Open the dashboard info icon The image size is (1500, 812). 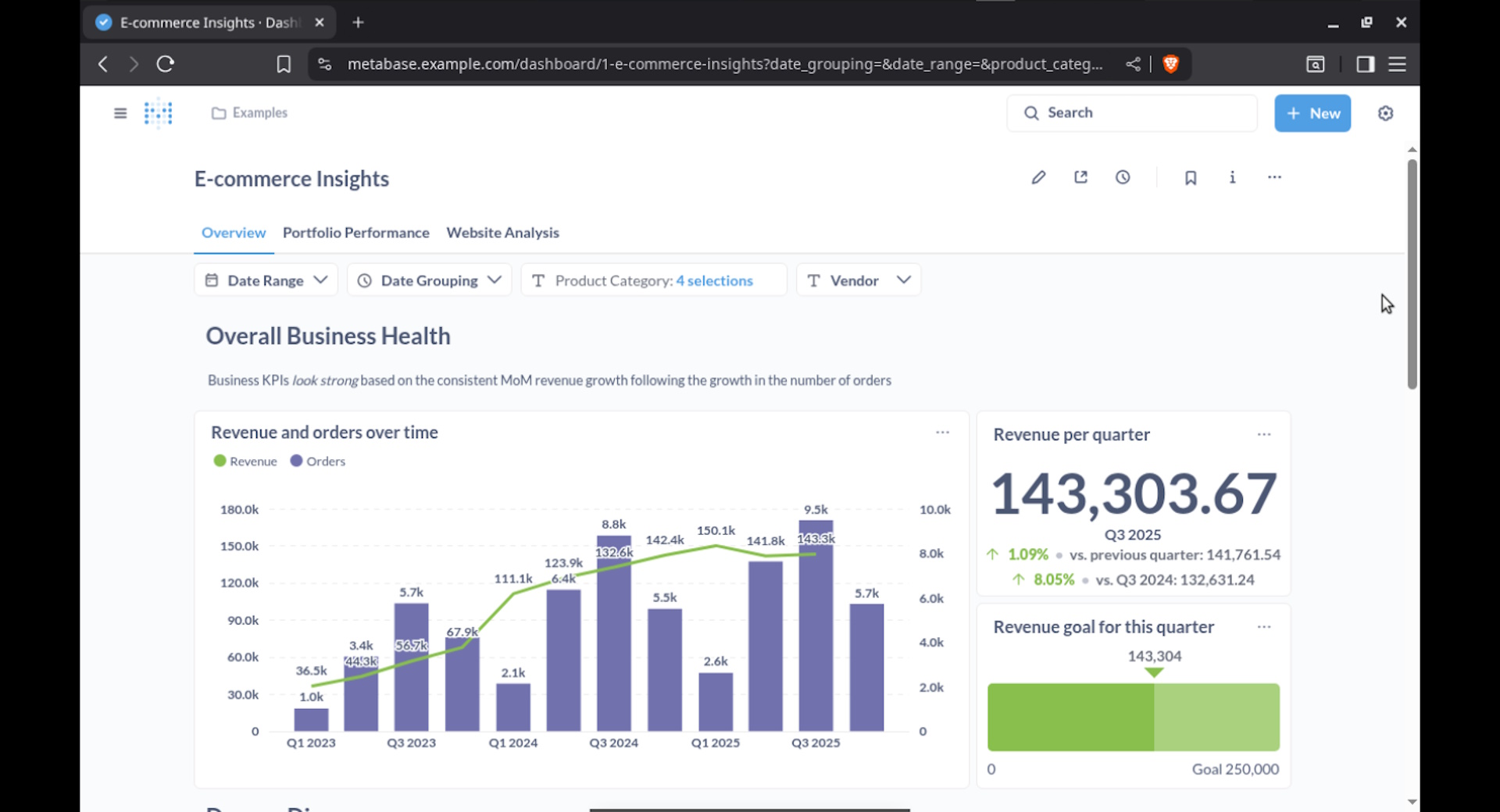pyautogui.click(x=1232, y=177)
